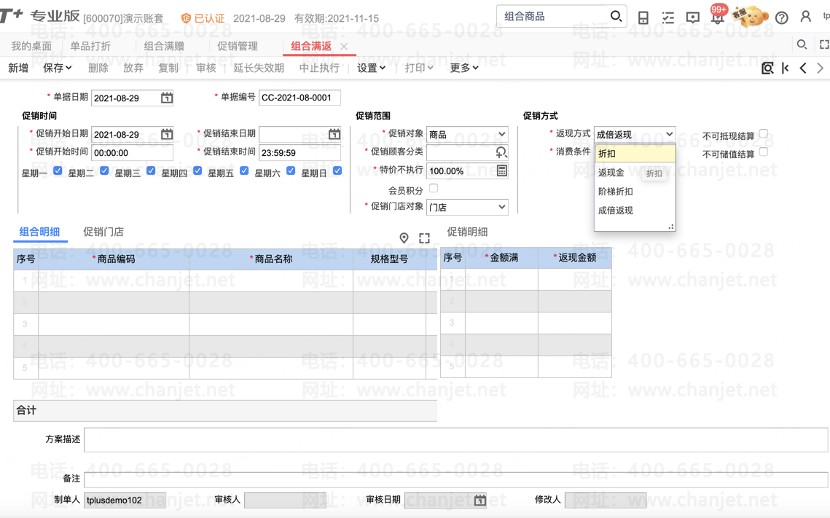This screenshot has width=830, height=518.
Task: Click the magnifier in the 组合商品 search box
Action: 616,16
